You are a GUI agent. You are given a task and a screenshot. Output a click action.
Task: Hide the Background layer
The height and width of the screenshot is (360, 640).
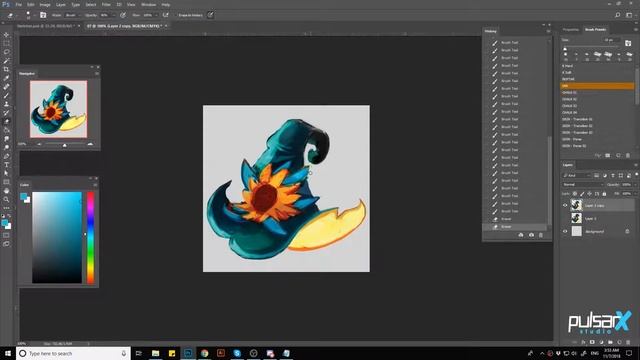point(565,231)
